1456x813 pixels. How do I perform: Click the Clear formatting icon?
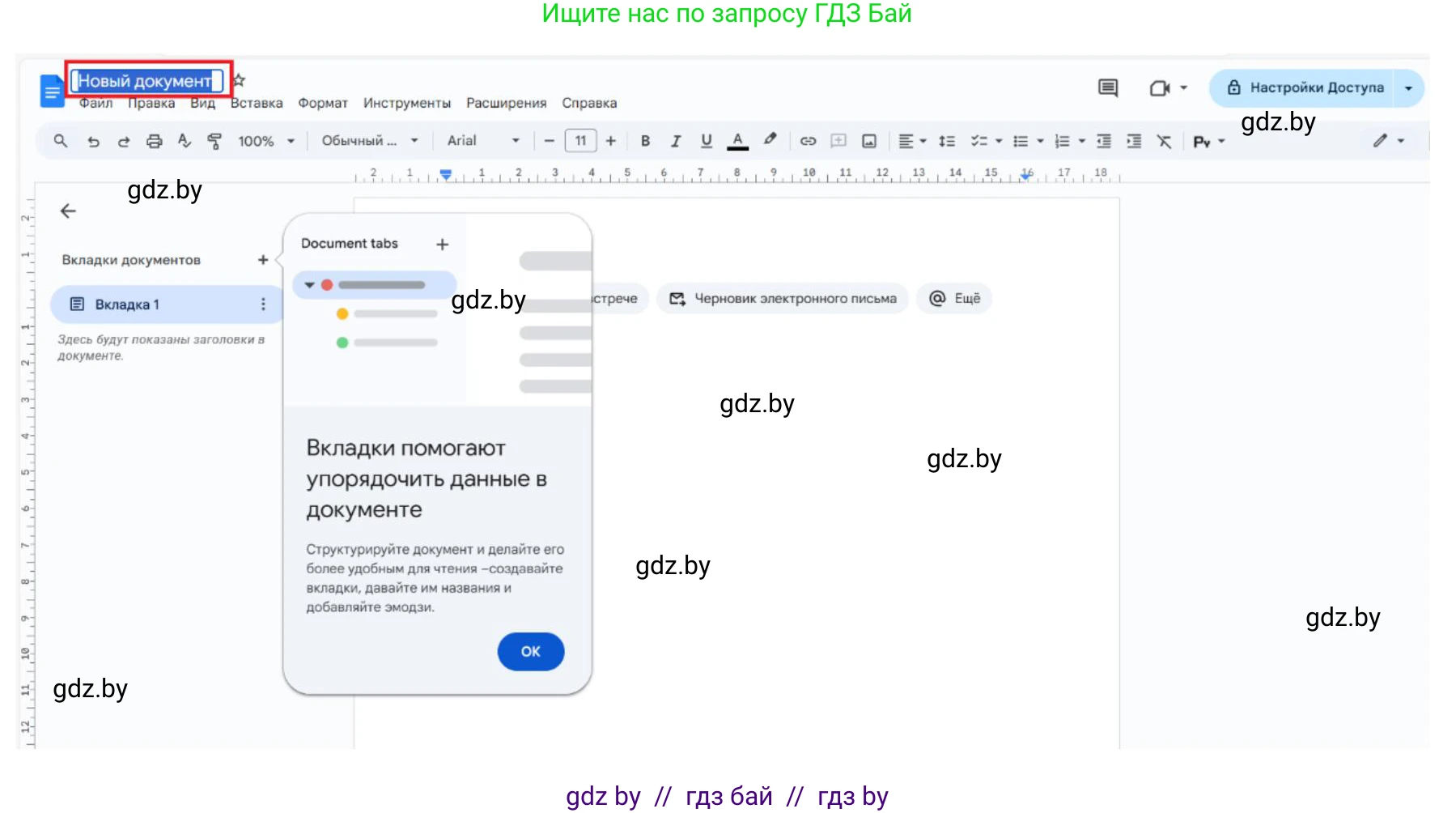(1164, 141)
